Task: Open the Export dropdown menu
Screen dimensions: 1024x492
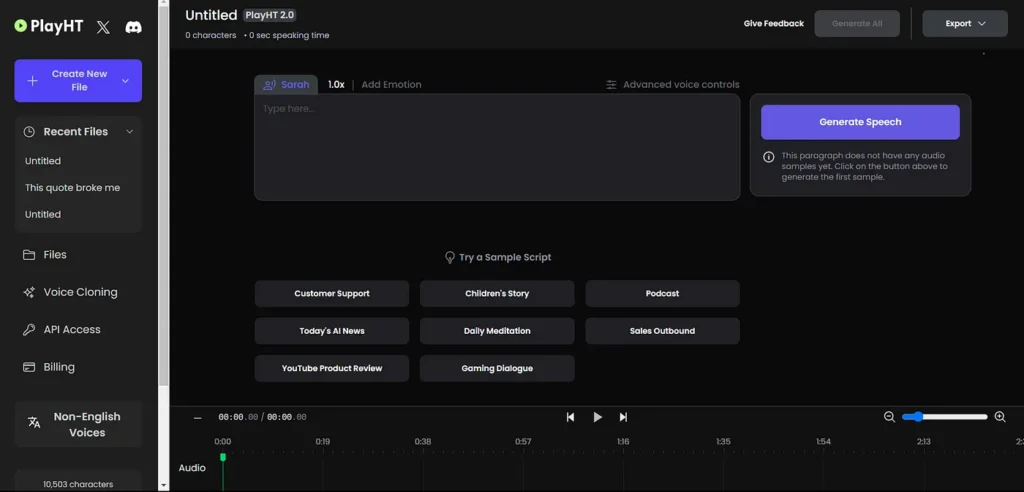Action: (965, 24)
